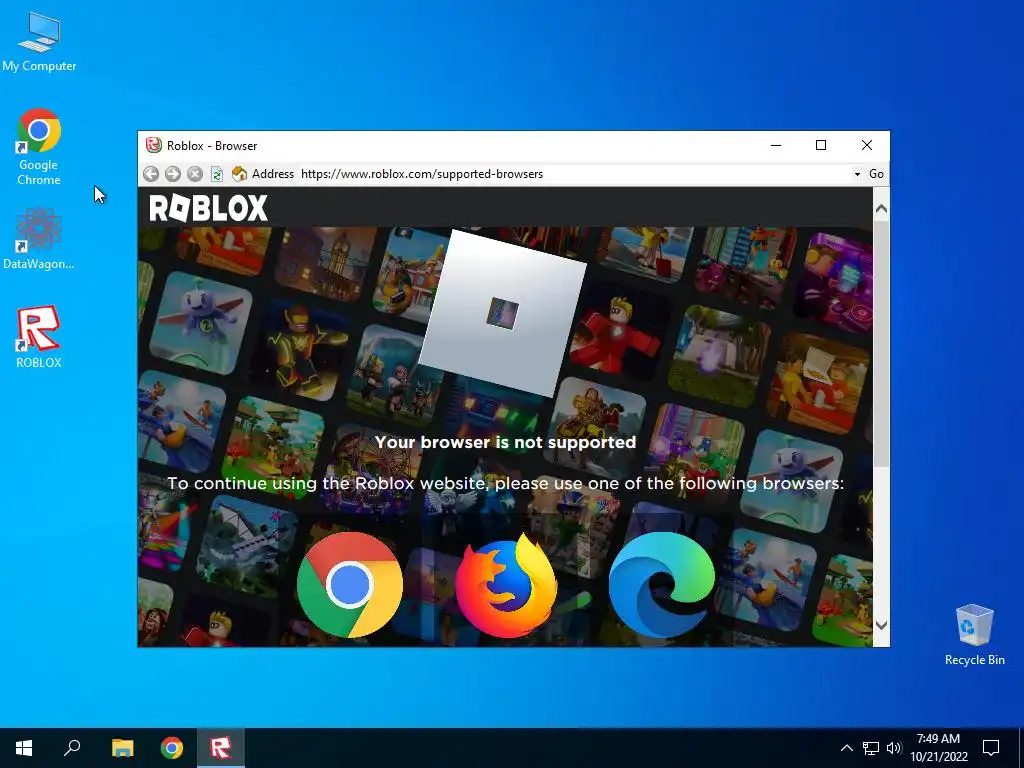This screenshot has width=1024, height=768.
Task: Stop page loading with the X icon
Action: click(195, 174)
